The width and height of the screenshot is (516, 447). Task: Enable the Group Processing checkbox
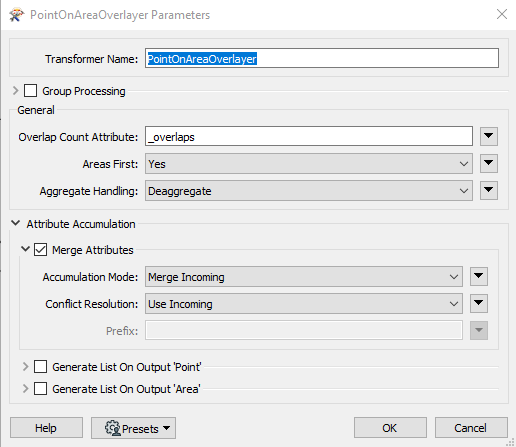coord(30,91)
